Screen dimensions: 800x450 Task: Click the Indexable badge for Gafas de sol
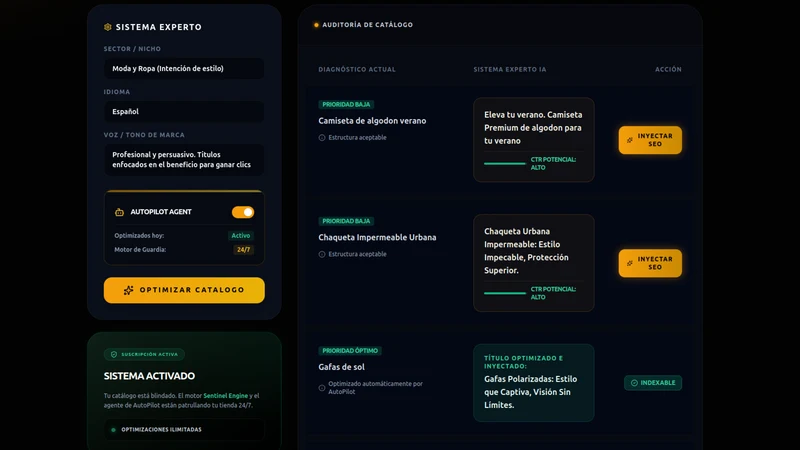(653, 383)
